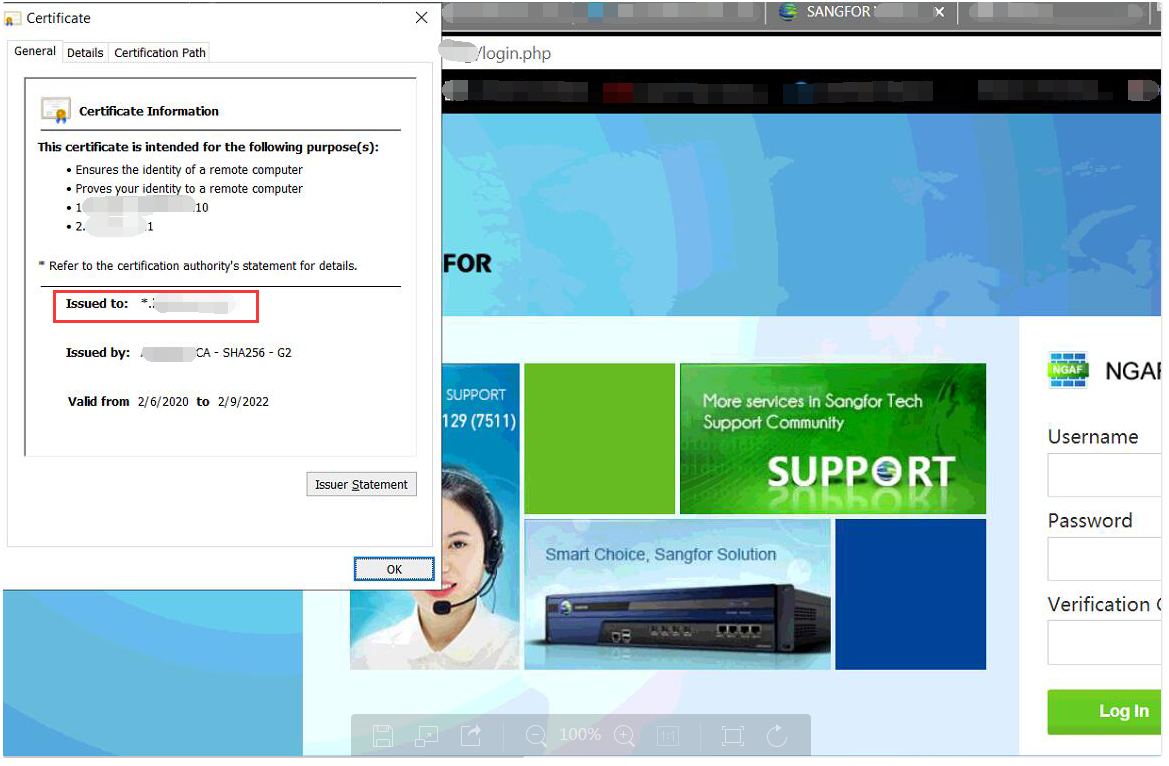Click the Username input field
Image resolution: width=1169 pixels, height=766 pixels.
1106,475
